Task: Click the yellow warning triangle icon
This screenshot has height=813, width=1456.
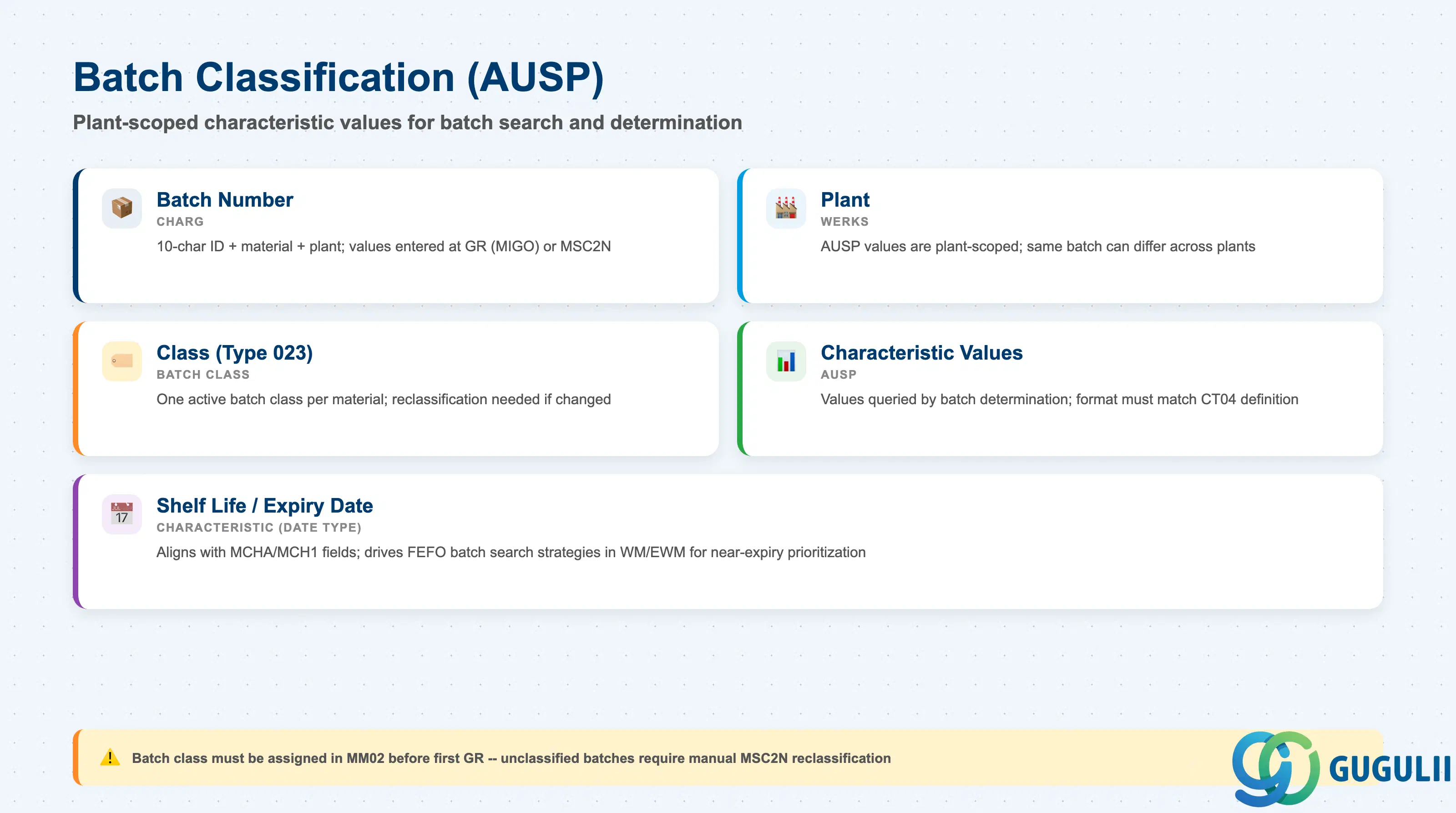Action: [x=110, y=757]
